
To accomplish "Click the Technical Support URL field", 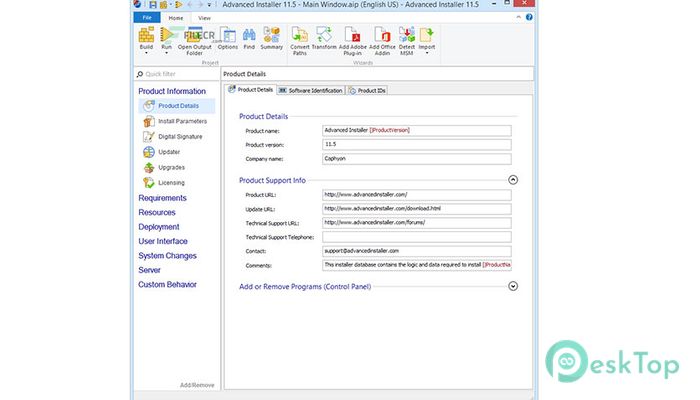I will click(x=417, y=223).
